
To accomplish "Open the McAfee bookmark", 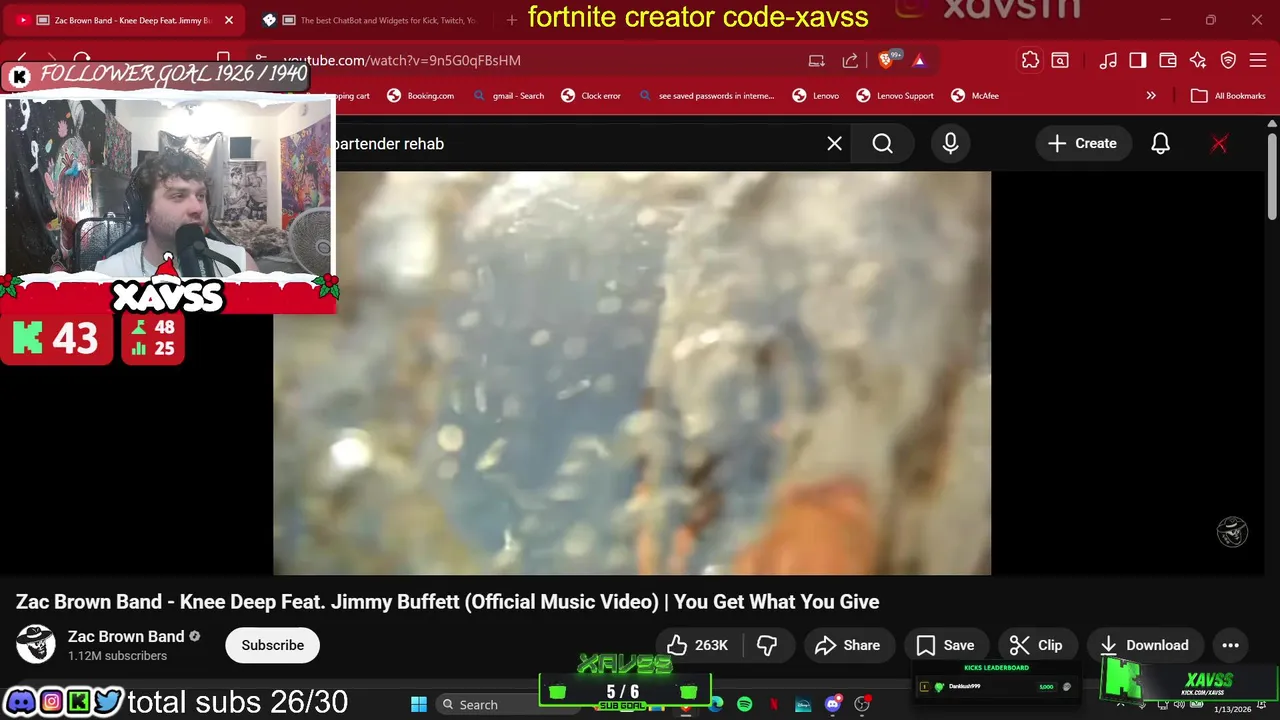I will 975,96.
